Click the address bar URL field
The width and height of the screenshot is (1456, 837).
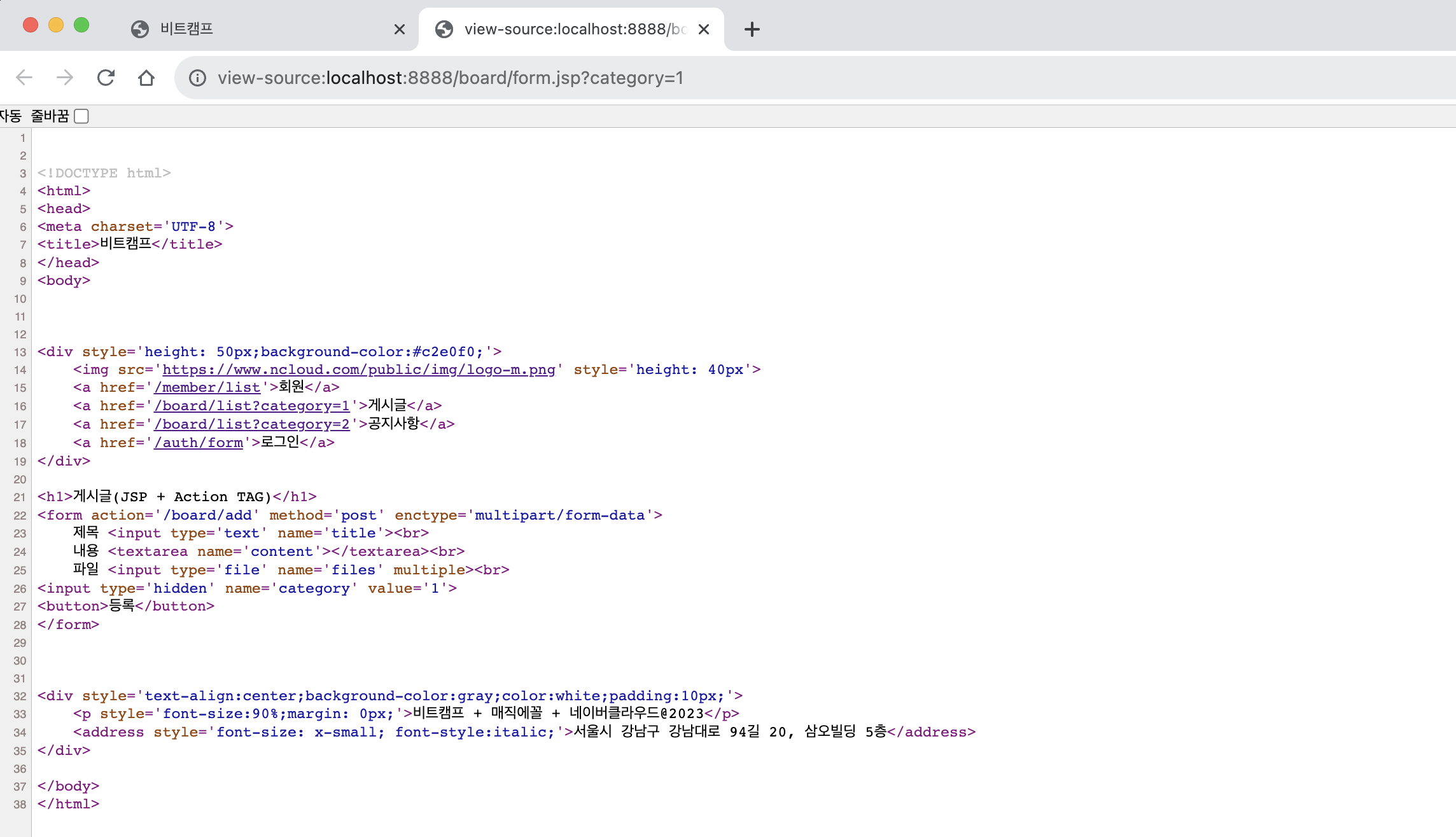[764, 78]
